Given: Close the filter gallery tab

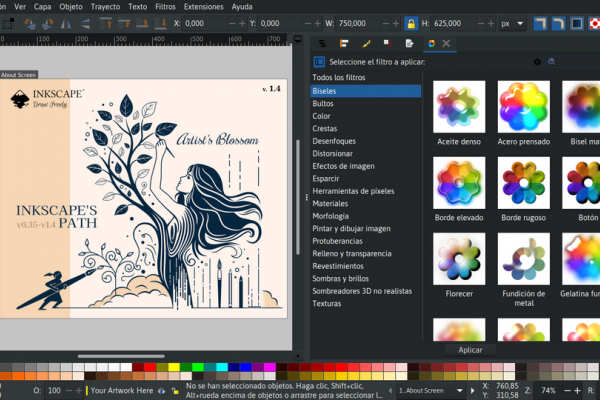Looking at the screenshot, I should pyautogui.click(x=446, y=44).
